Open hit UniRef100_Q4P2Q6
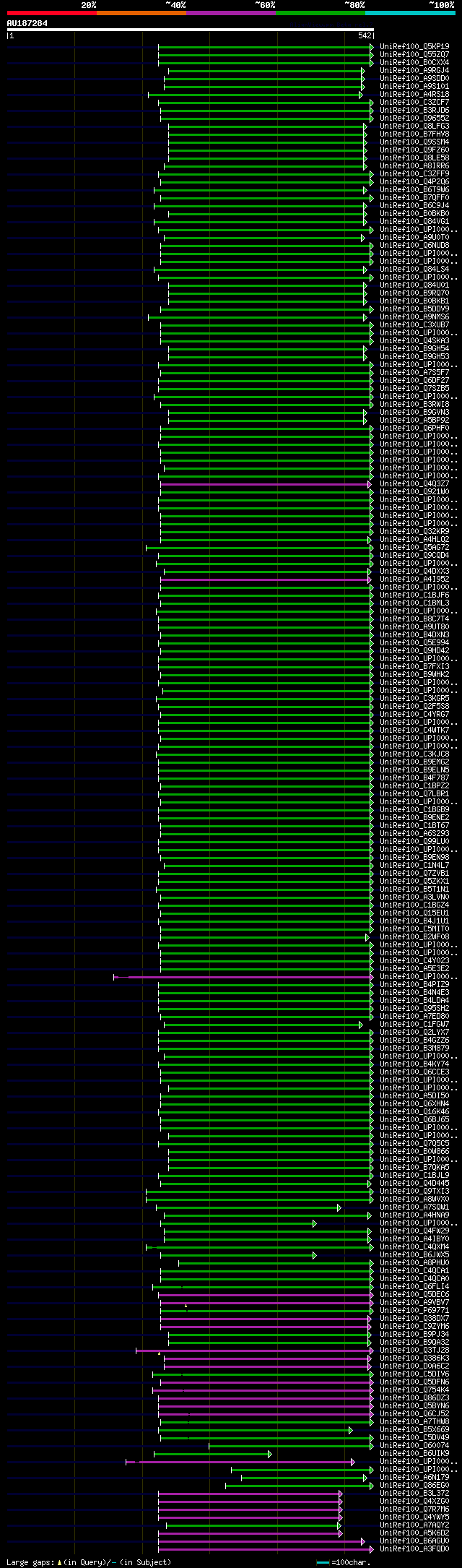462x1568 pixels. coord(414,181)
